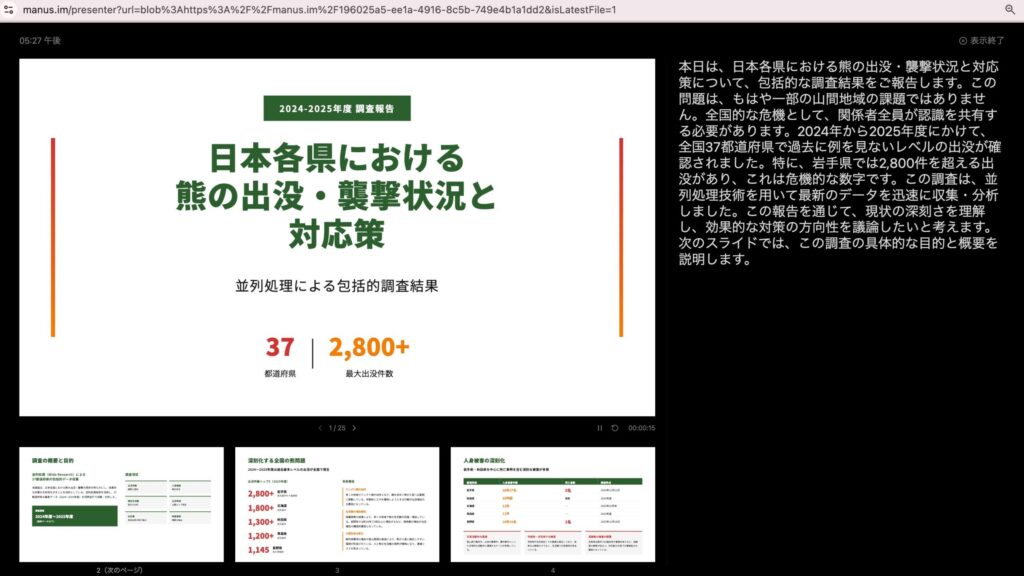The height and width of the screenshot is (576, 1024).
Task: Click the 05:27 午後 clock display
Action: pyautogui.click(x=40, y=41)
